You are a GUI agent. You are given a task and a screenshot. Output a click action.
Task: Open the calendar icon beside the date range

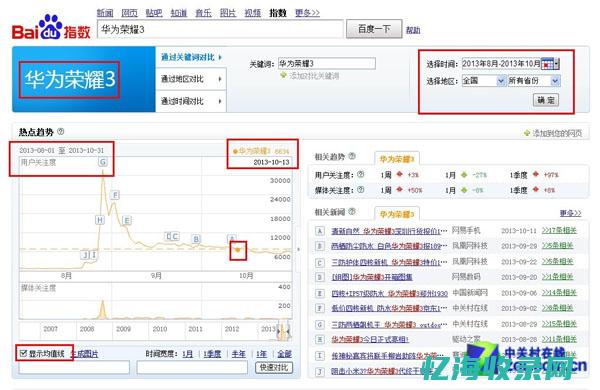pyautogui.click(x=547, y=64)
